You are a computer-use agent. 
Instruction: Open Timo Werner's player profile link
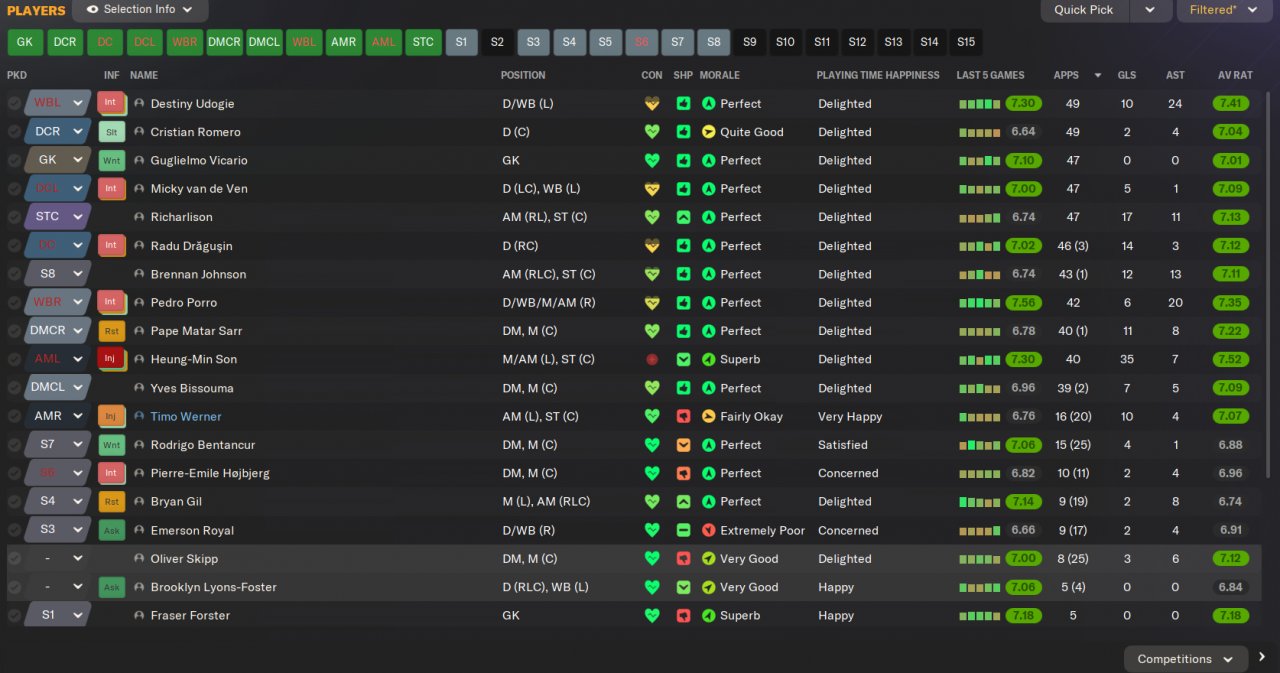pos(186,416)
